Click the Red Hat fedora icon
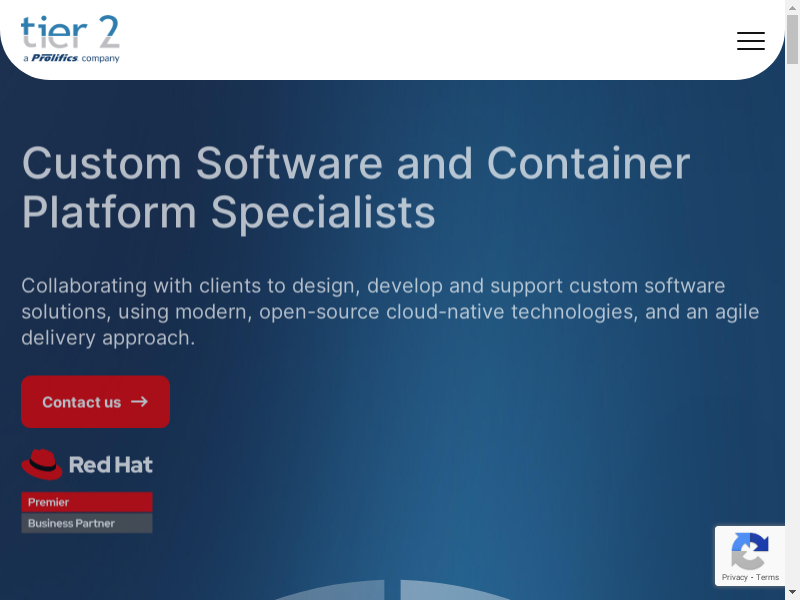The image size is (800, 600). tap(42, 464)
